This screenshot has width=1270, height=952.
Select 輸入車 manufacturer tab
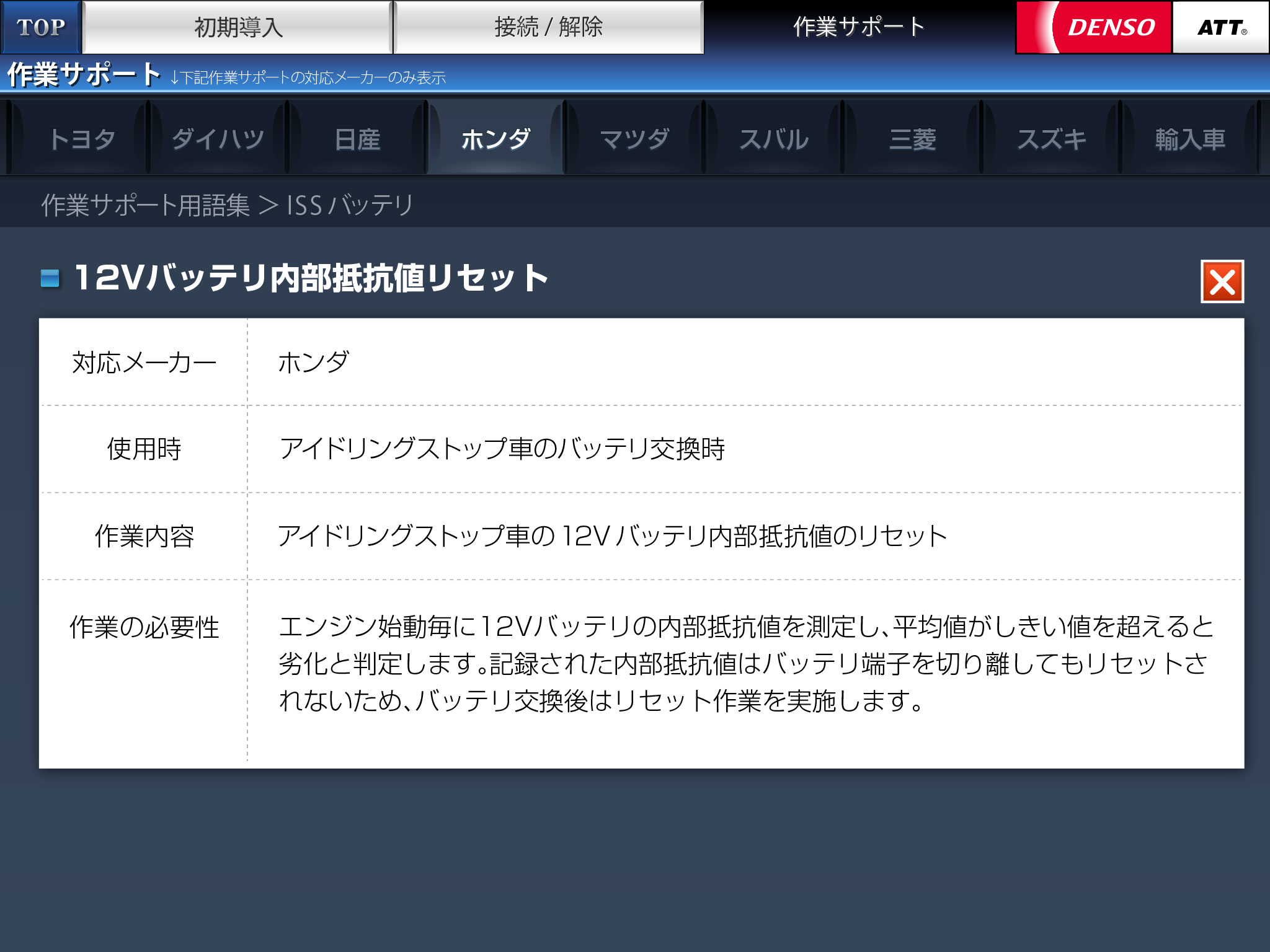1190,139
